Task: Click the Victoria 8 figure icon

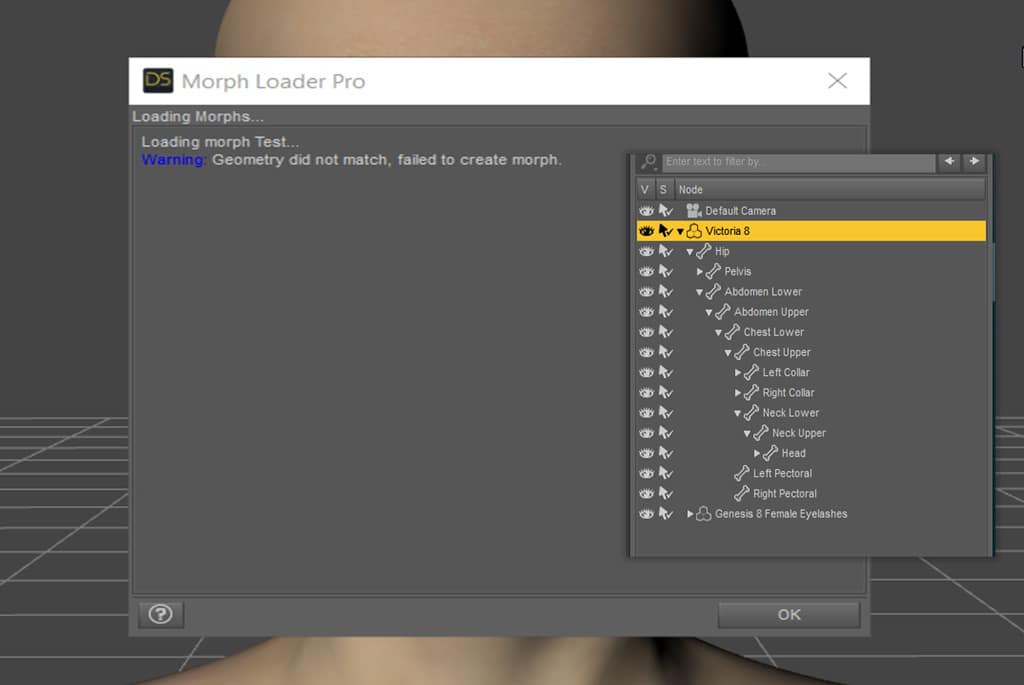Action: click(x=694, y=231)
